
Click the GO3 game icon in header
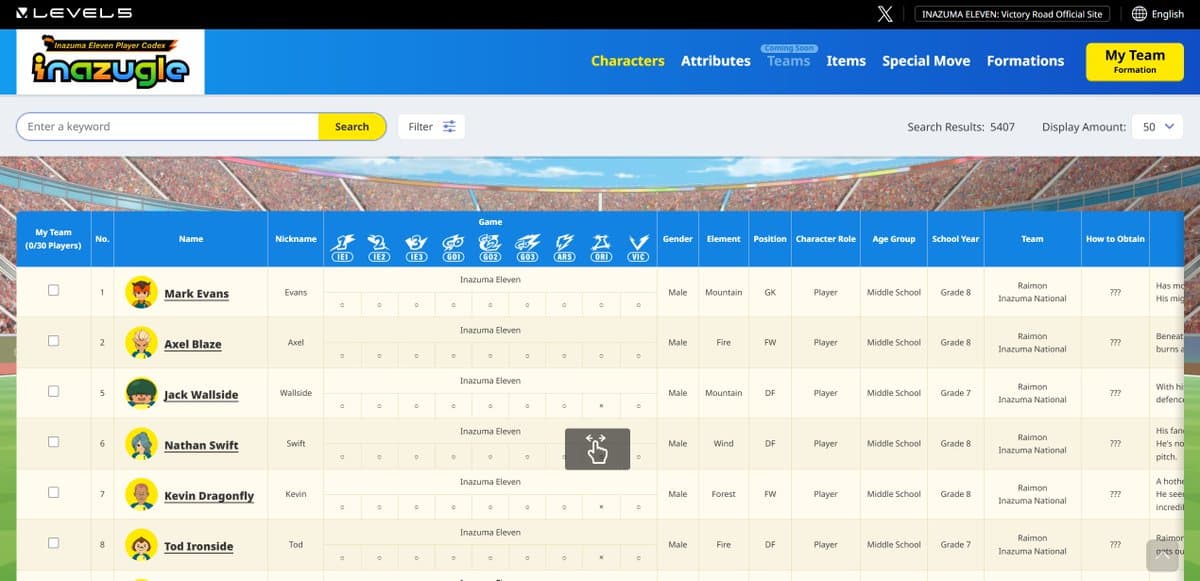tap(527, 247)
